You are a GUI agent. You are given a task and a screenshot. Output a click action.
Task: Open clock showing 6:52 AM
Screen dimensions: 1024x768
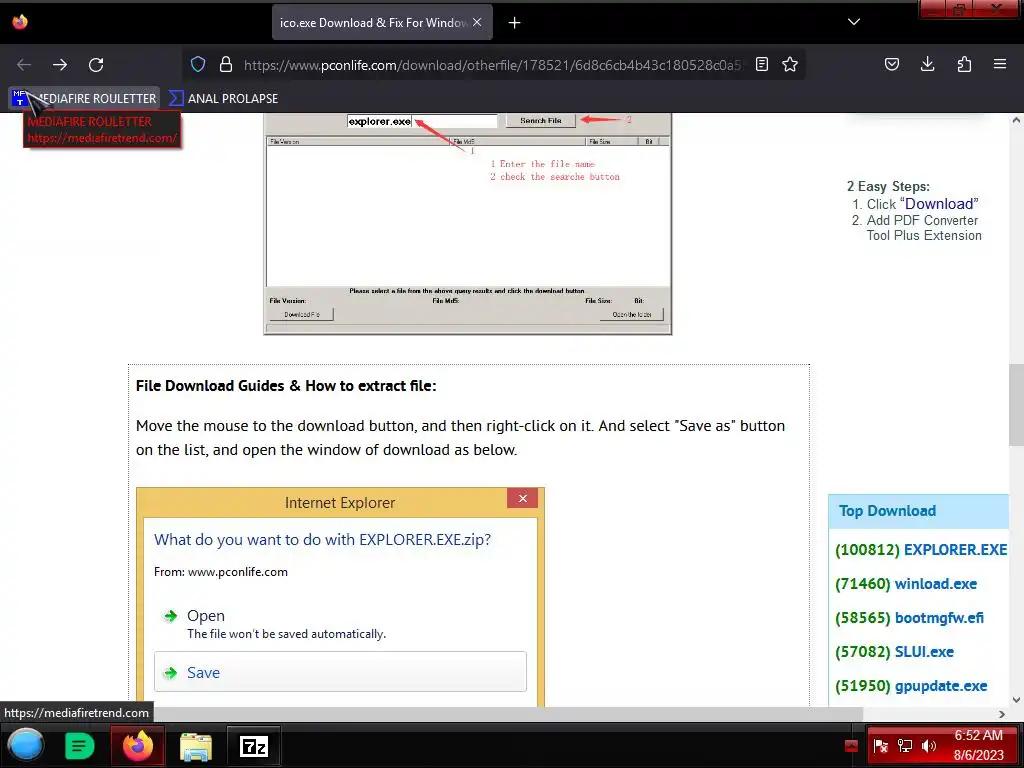[978, 746]
